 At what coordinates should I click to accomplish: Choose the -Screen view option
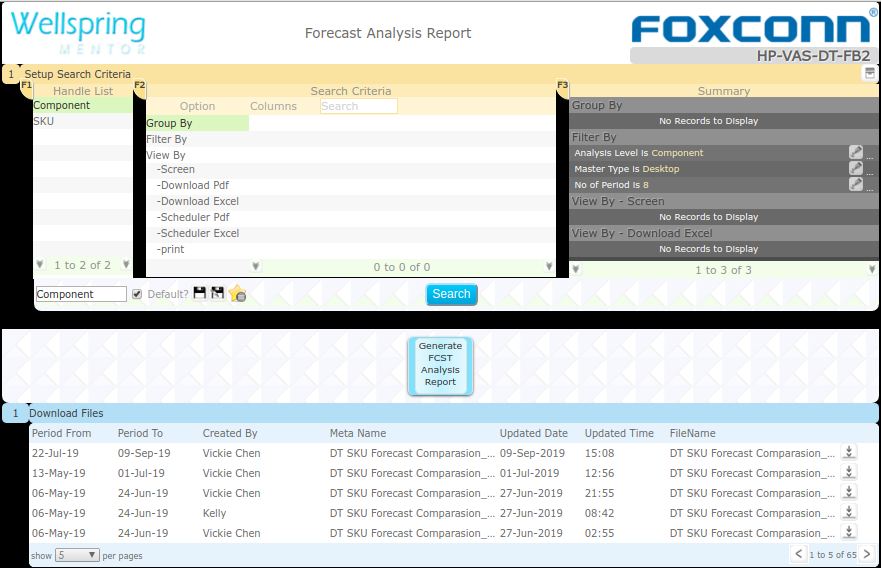(x=175, y=169)
